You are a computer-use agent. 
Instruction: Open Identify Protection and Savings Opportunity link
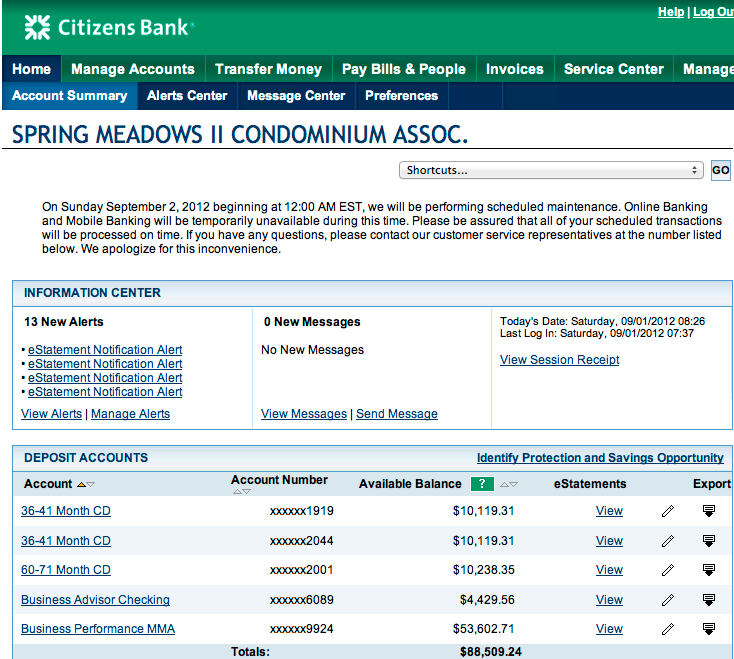point(600,458)
